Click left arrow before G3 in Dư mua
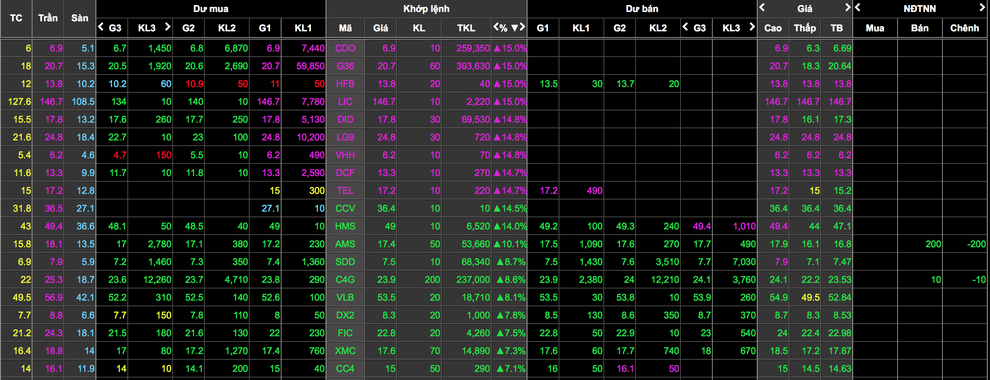The height and width of the screenshot is (380, 990). [x=100, y=27]
